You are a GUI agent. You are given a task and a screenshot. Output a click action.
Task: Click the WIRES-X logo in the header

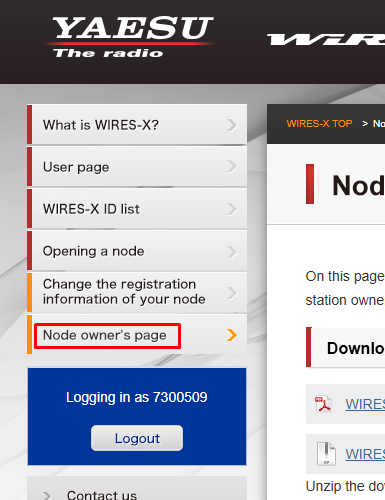[326, 39]
